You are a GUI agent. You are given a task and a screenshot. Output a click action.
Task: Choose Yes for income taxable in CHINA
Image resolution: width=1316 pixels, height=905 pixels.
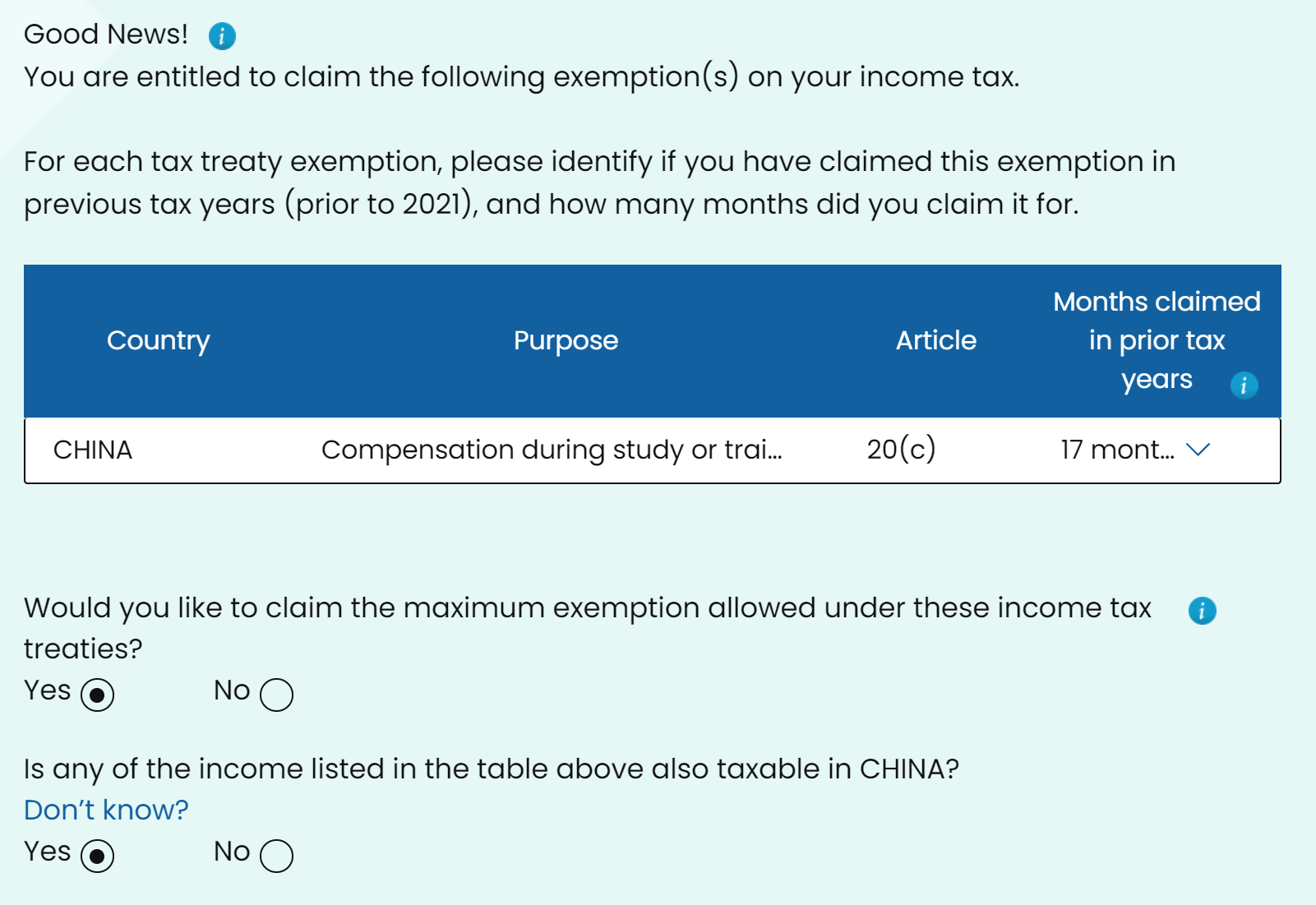98,856
